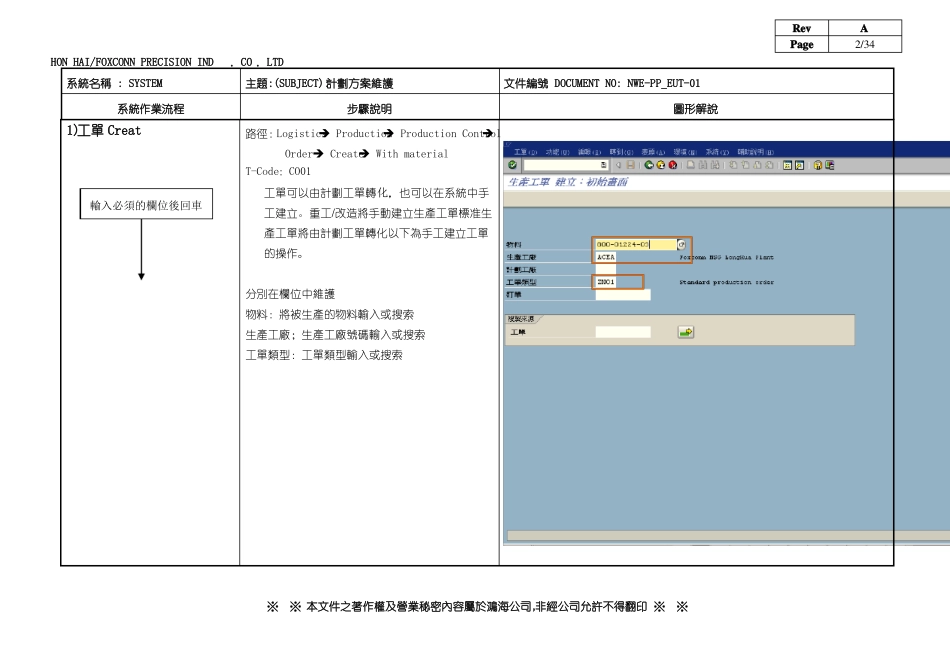
Task: Click the 生產工廠 field containing ACEA
Action: tap(606, 257)
